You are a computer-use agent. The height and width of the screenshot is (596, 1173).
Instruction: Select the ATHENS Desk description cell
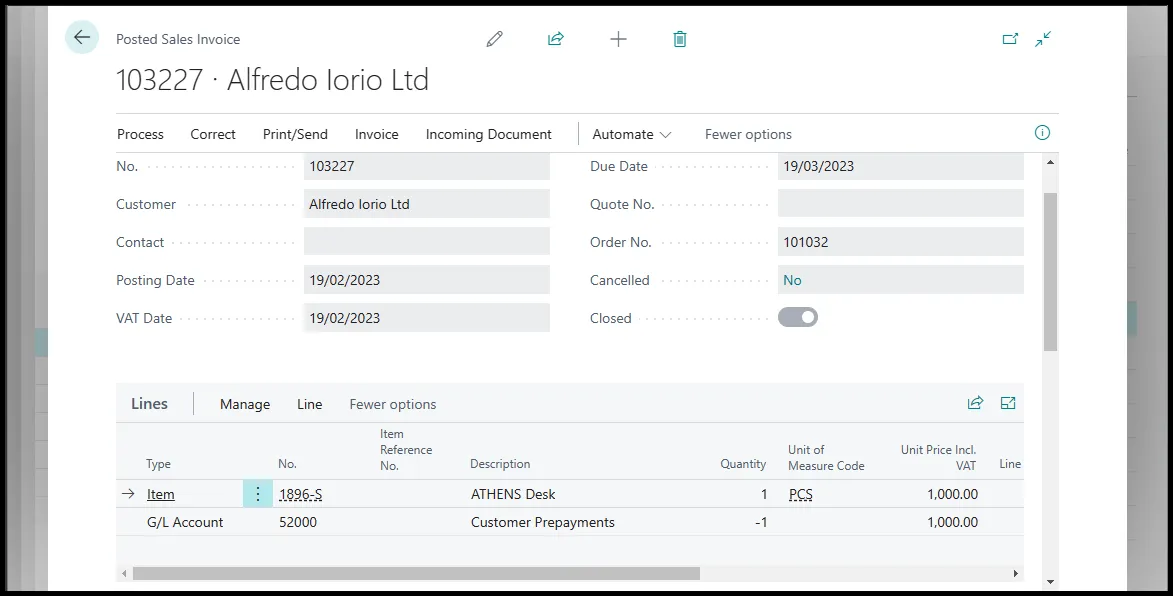point(513,494)
